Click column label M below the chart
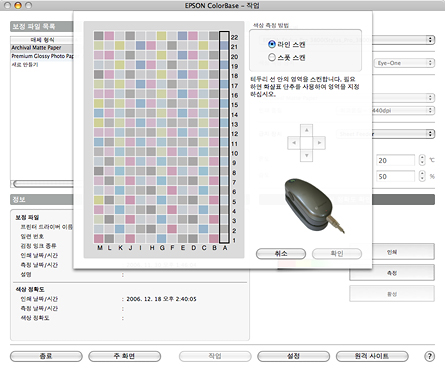This screenshot has width=445, height=371. tap(100, 248)
